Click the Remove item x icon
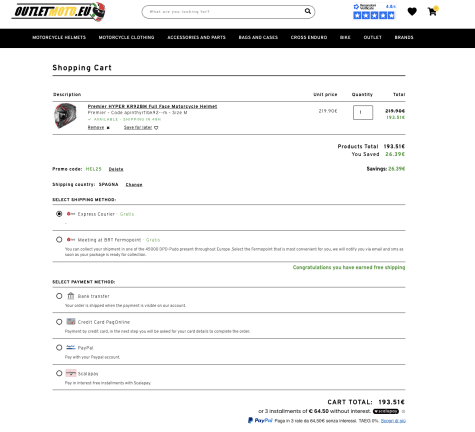Screen dimensions: 475x432 pos(108,128)
